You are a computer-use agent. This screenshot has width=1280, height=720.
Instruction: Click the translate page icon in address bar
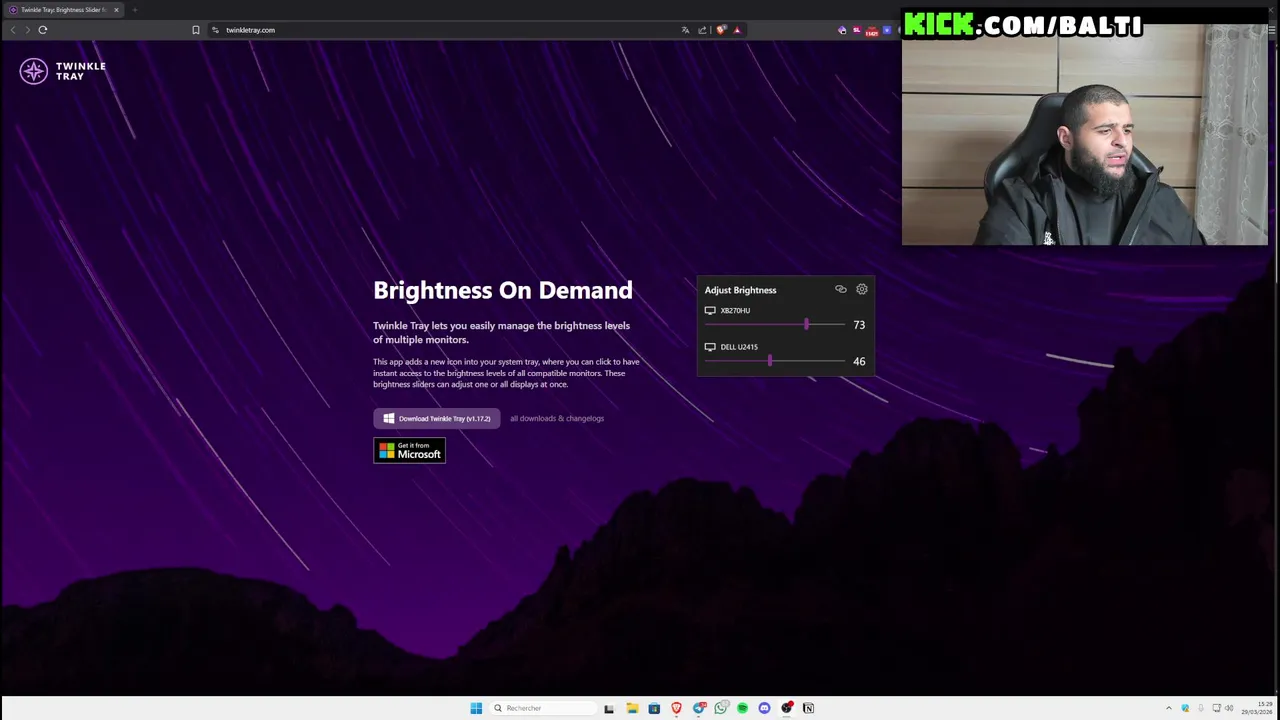pos(685,30)
